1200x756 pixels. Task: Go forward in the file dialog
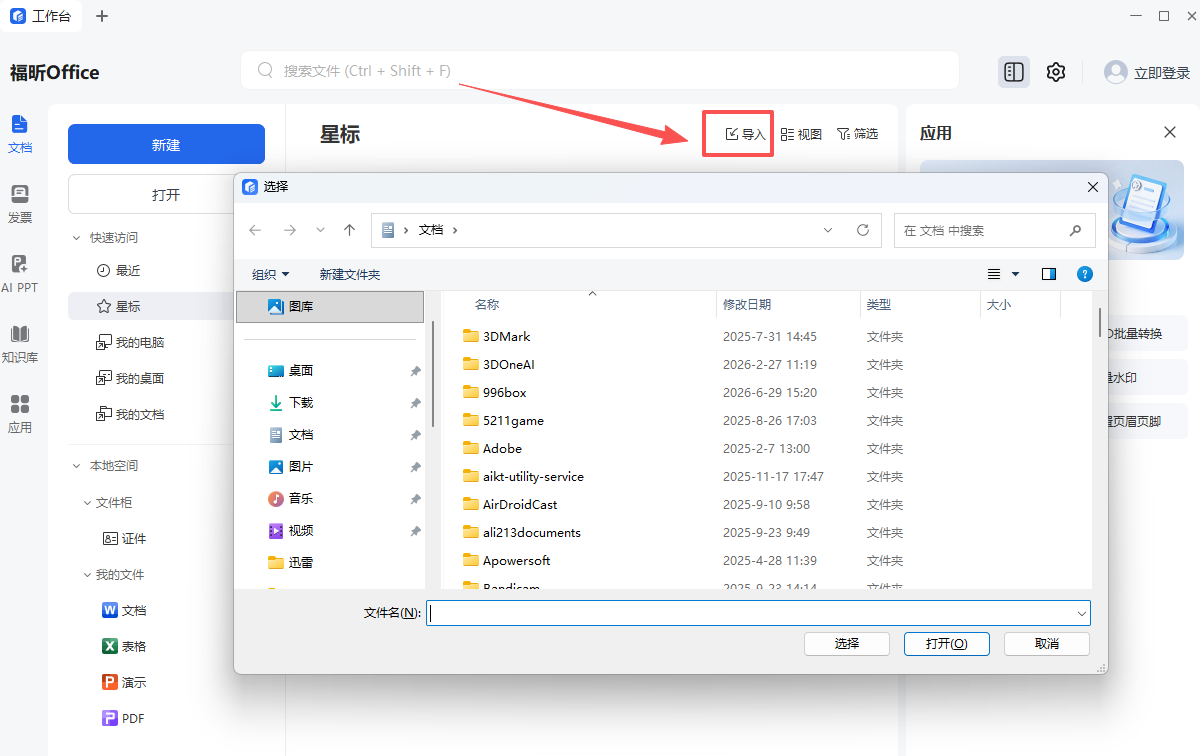[x=289, y=230]
